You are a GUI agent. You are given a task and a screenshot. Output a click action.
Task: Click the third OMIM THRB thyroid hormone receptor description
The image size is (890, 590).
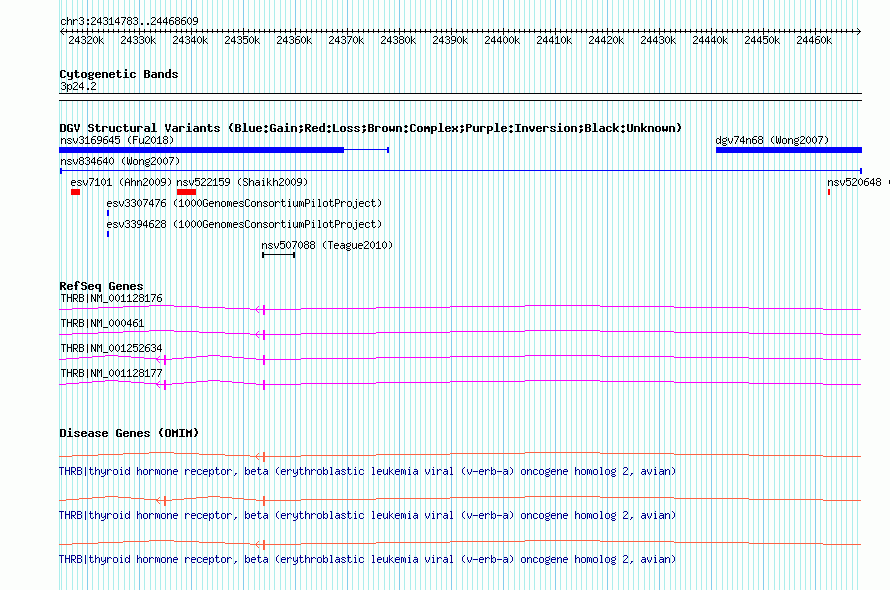point(367,559)
